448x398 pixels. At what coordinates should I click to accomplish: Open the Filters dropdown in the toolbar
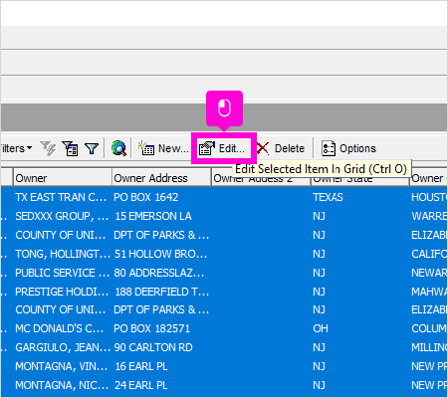tap(16, 148)
